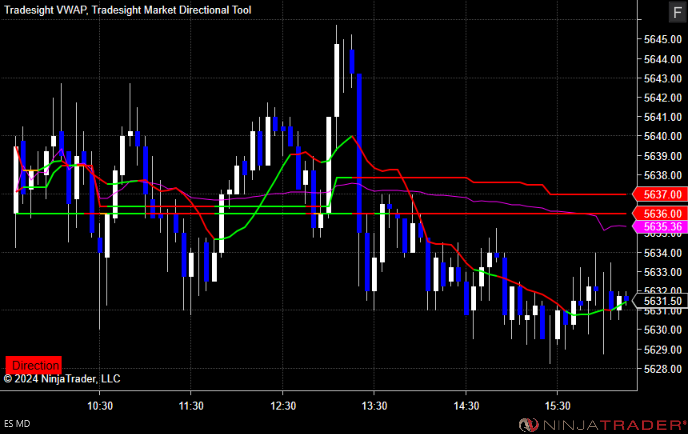Click the 13:30 time axis label
This screenshot has height=434, width=688.
(x=374, y=406)
